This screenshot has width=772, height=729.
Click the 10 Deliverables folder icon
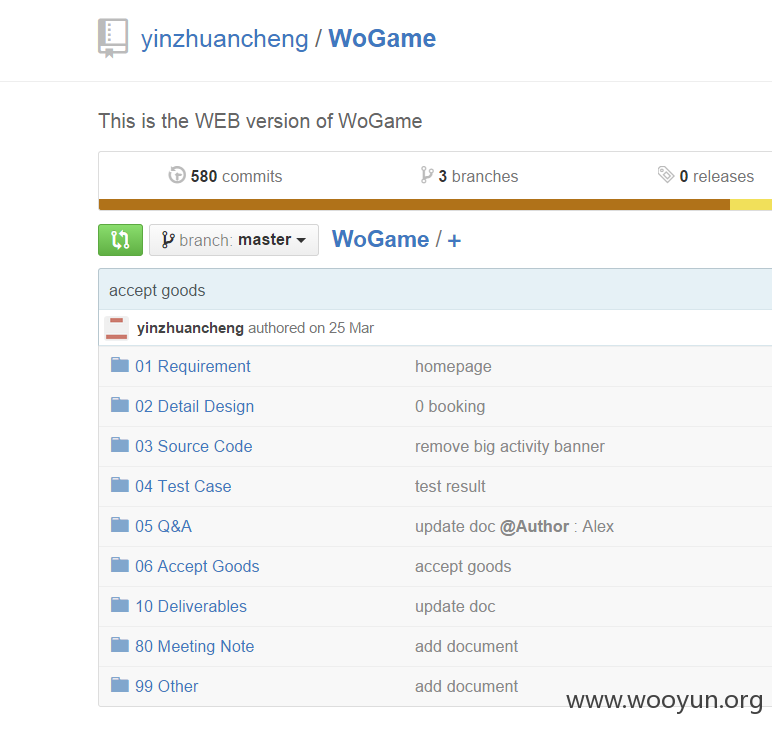click(x=120, y=605)
